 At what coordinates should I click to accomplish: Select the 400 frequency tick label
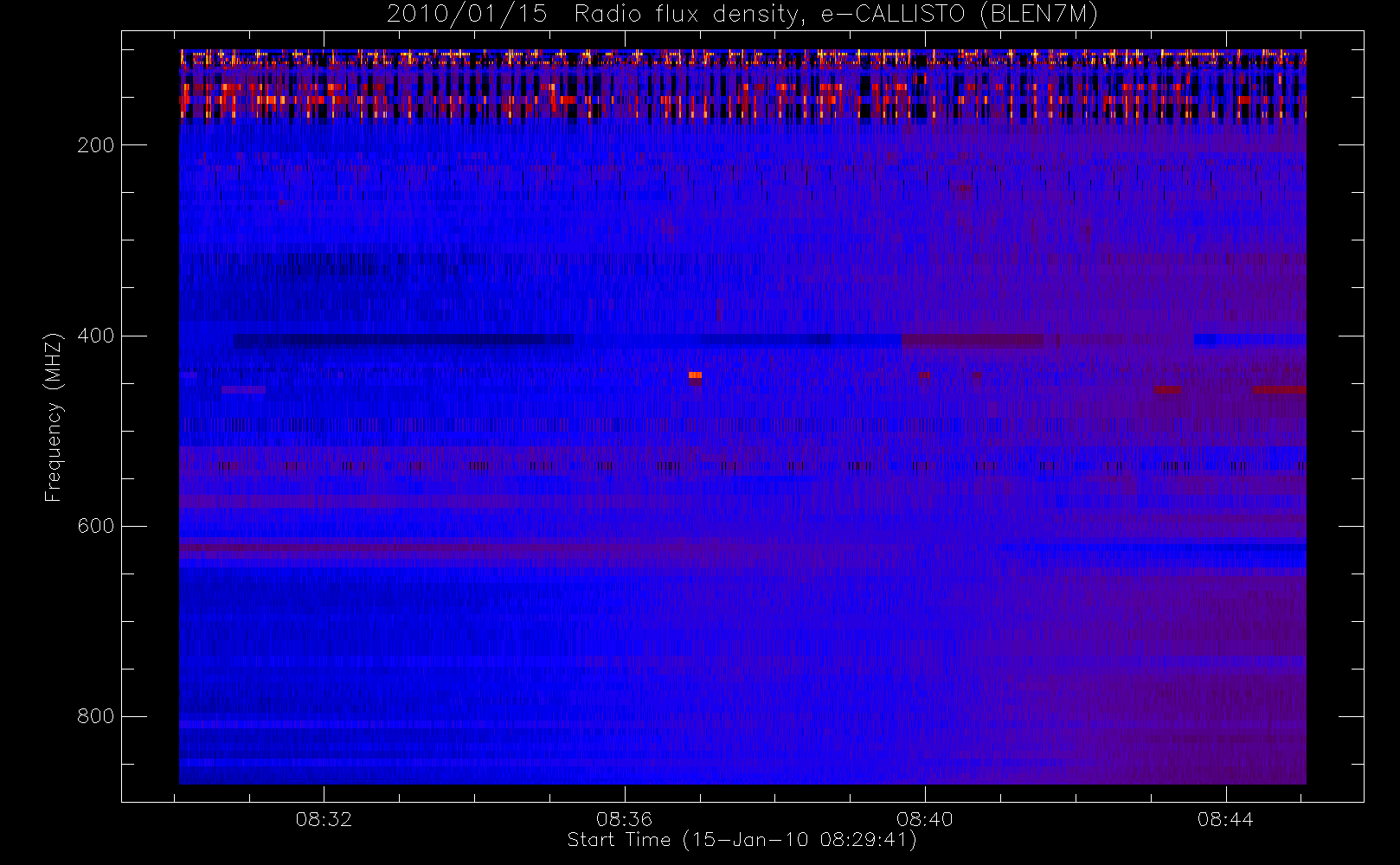(x=95, y=336)
